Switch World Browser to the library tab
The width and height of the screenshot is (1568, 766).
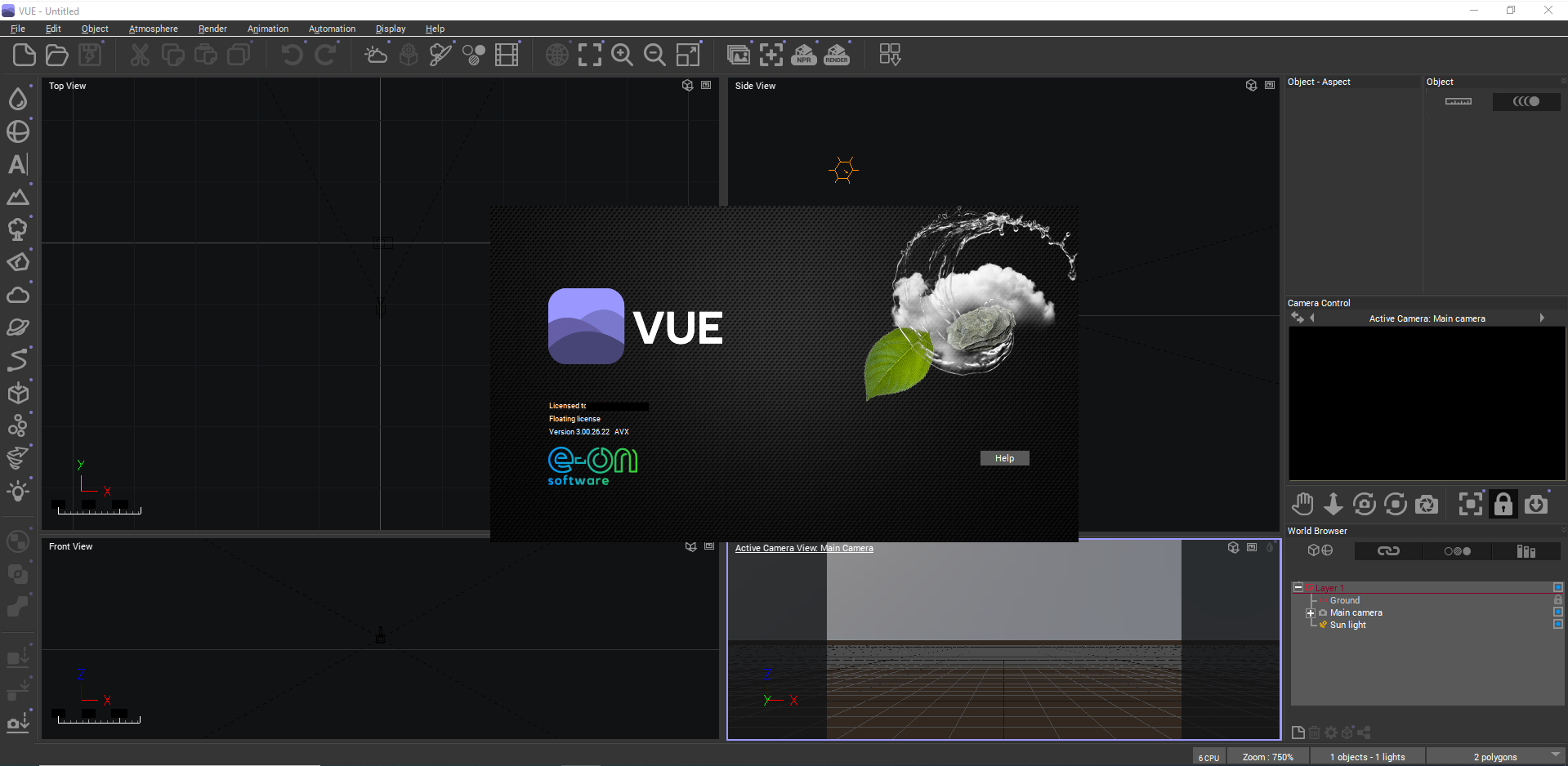1526,551
